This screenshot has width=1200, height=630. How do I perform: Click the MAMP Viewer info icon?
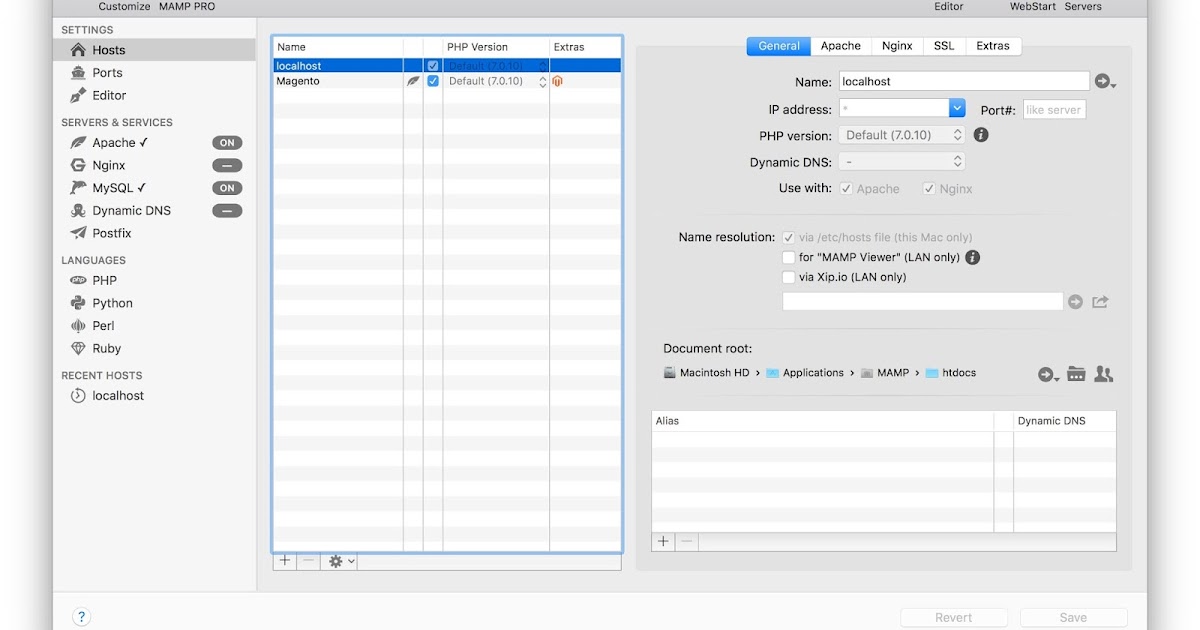pos(972,257)
